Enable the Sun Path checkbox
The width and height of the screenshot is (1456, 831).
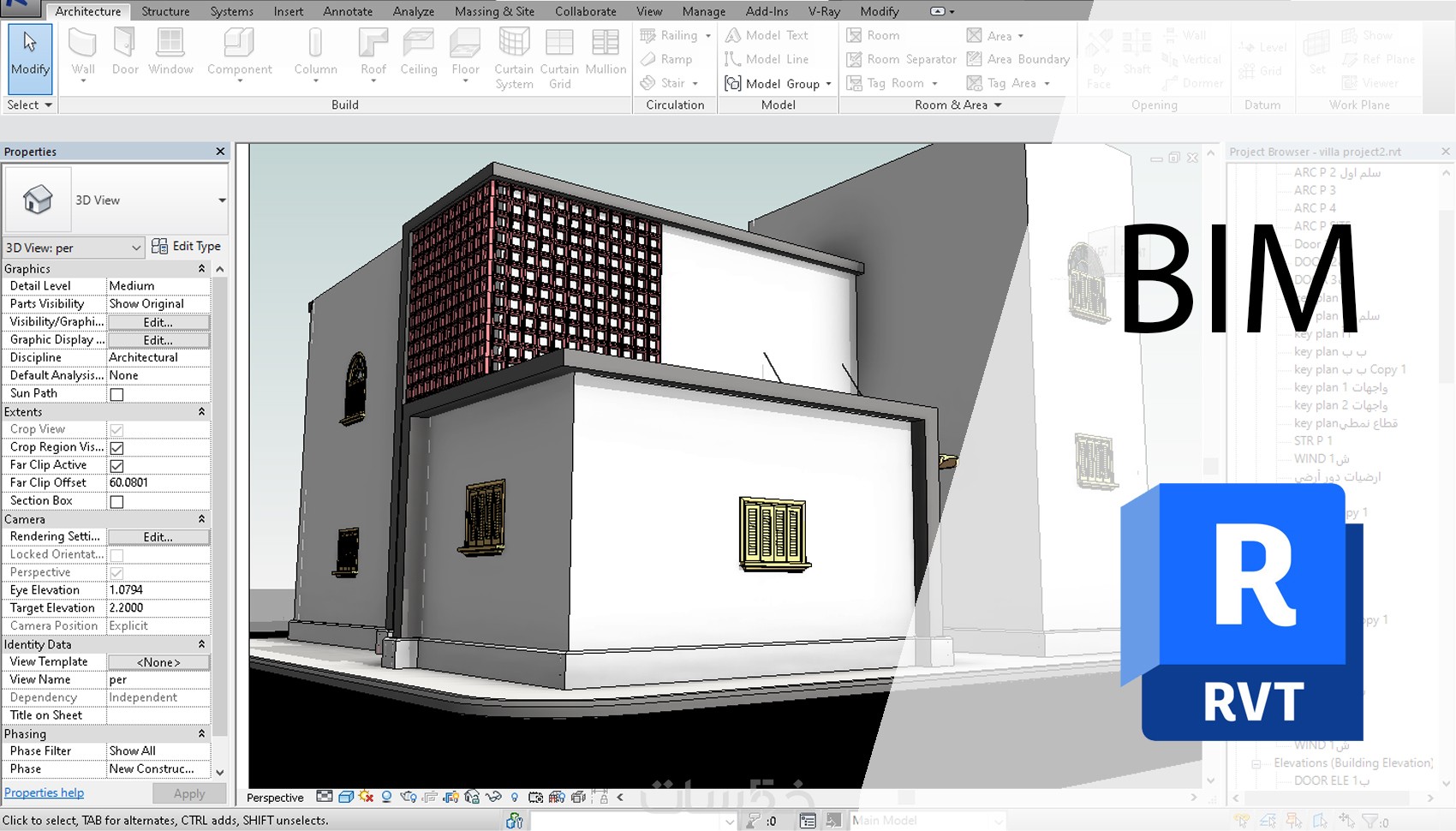[116, 394]
